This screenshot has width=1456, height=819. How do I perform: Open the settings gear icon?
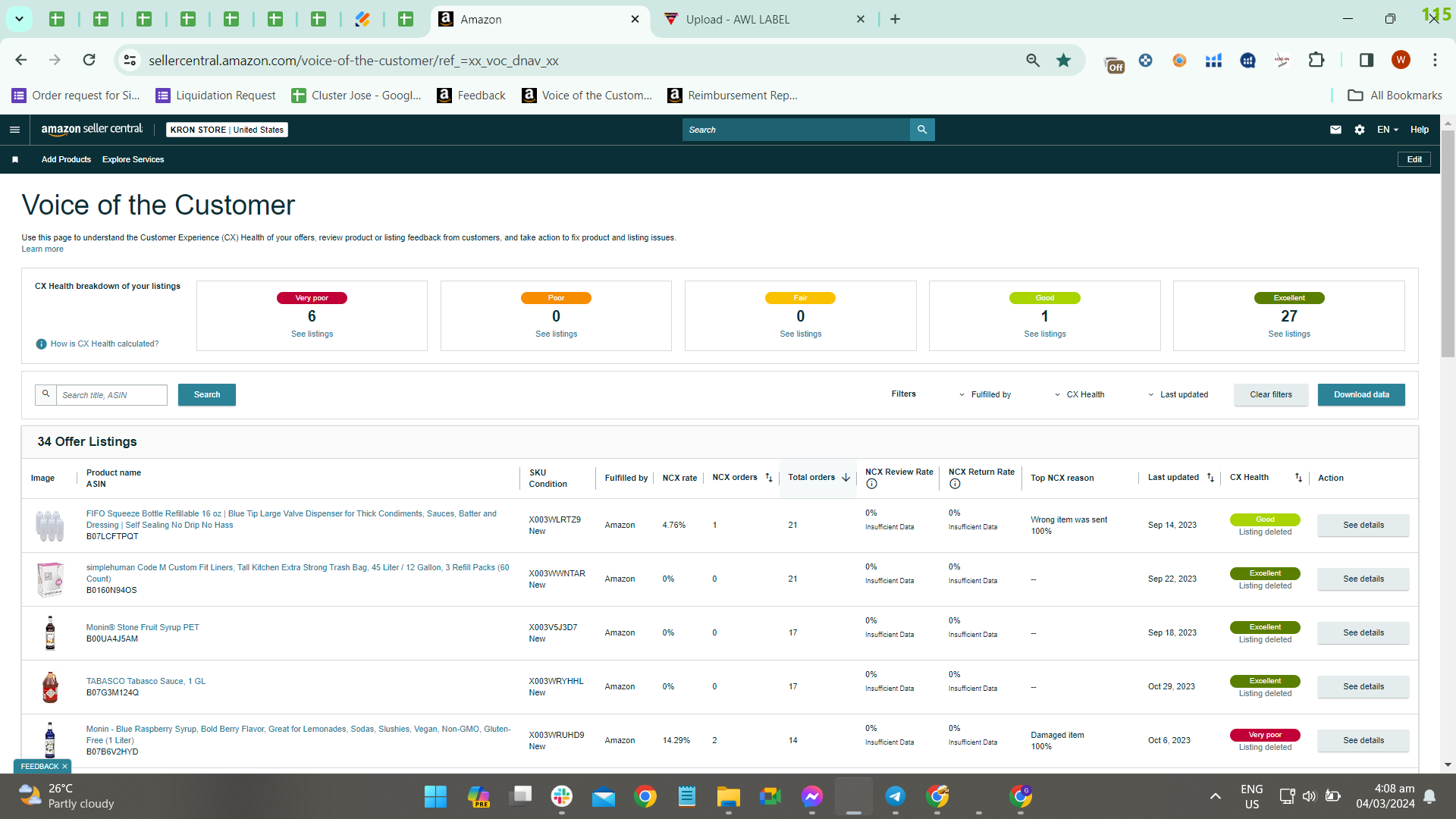tap(1360, 130)
